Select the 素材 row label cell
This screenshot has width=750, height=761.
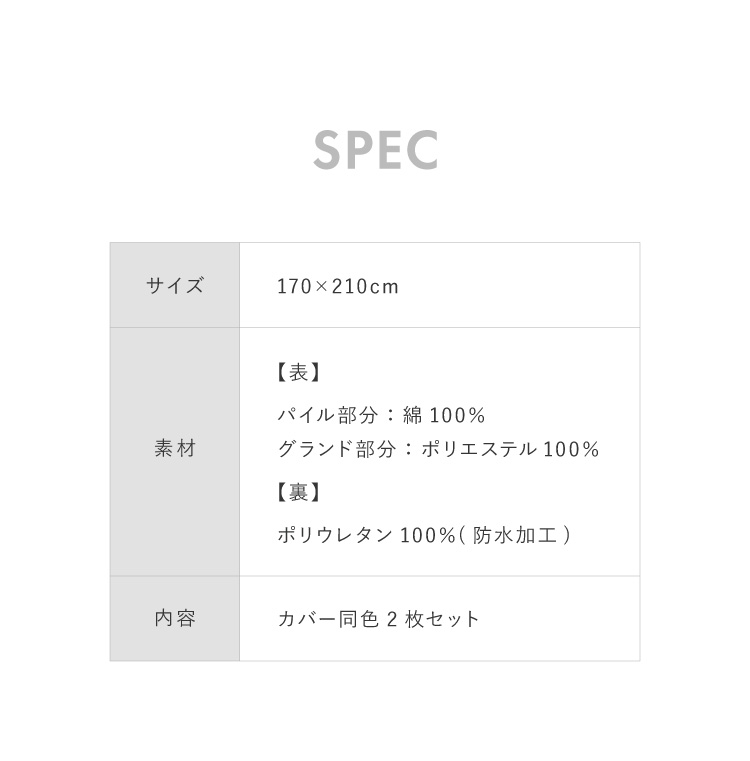coord(175,449)
